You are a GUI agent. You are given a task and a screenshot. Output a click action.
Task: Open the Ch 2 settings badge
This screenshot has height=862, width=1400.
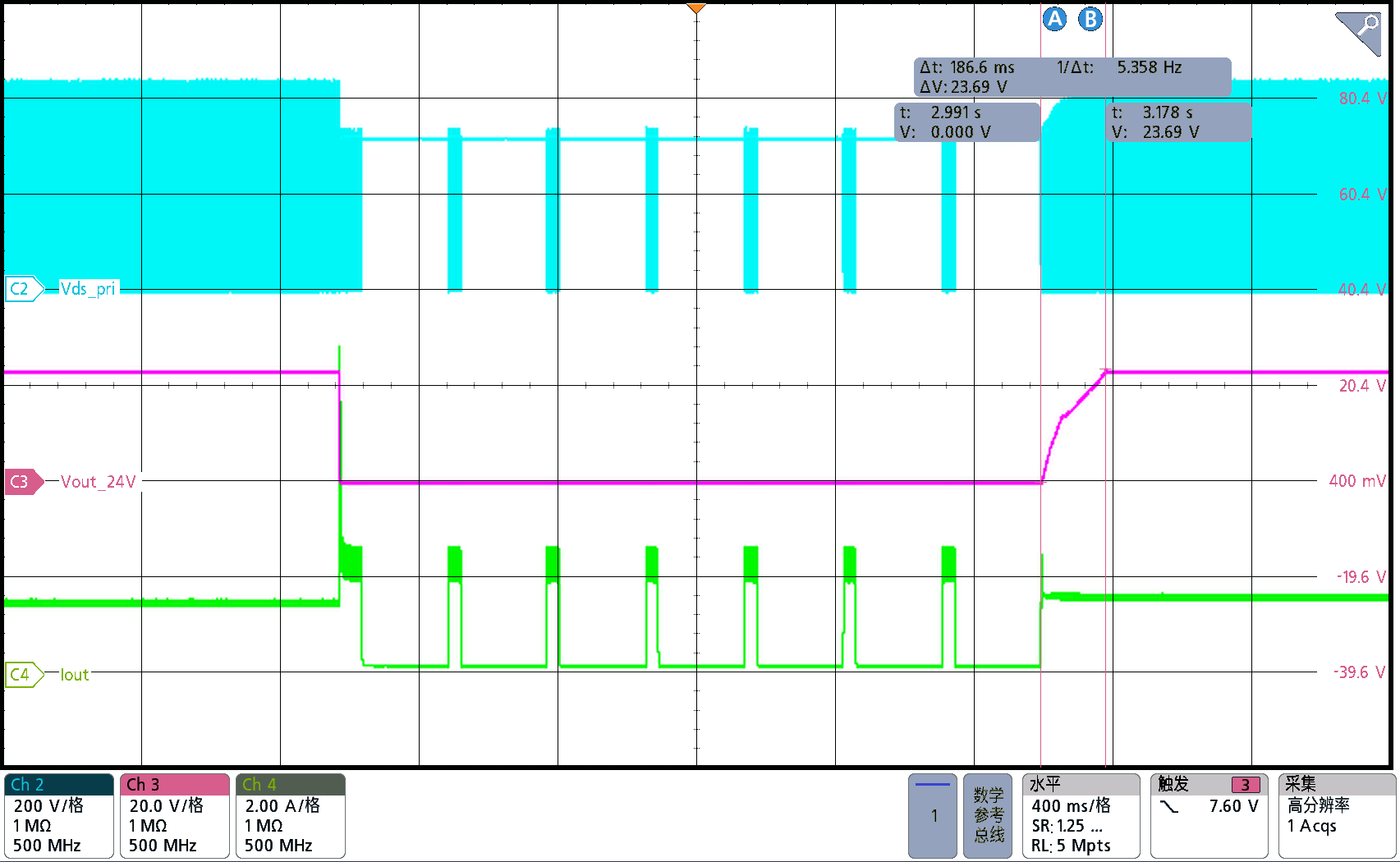(58, 816)
